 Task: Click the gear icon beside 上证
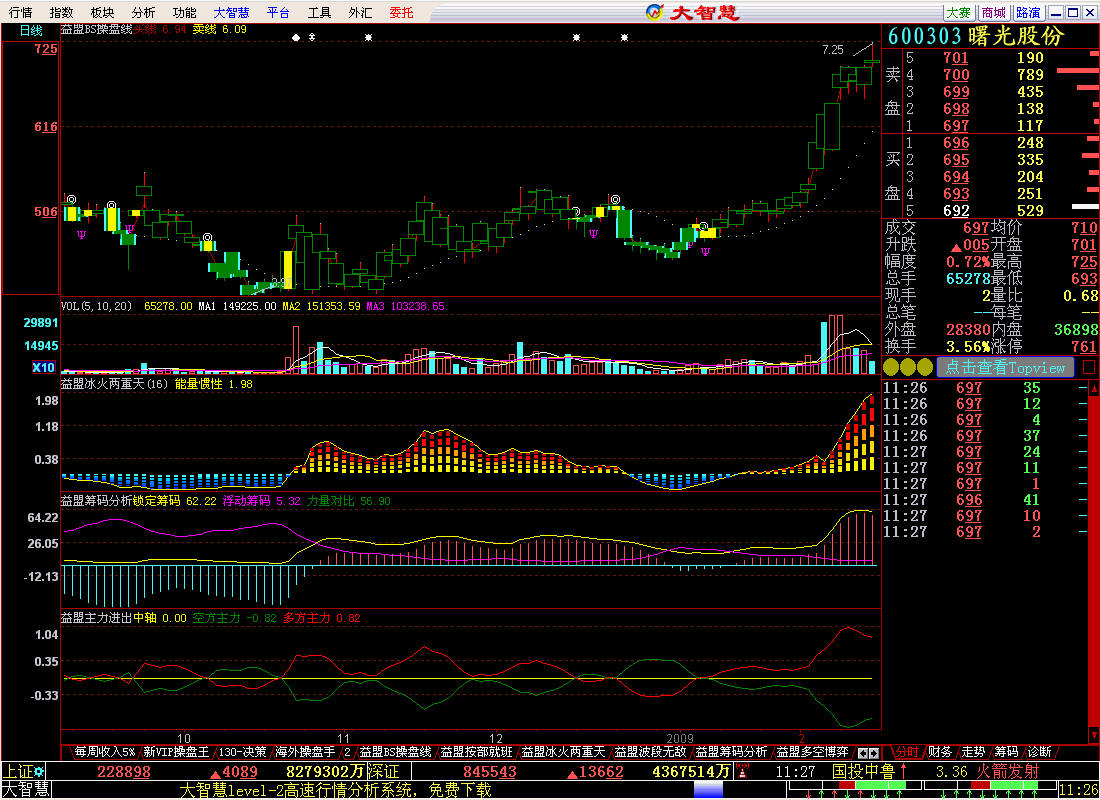pos(39,771)
